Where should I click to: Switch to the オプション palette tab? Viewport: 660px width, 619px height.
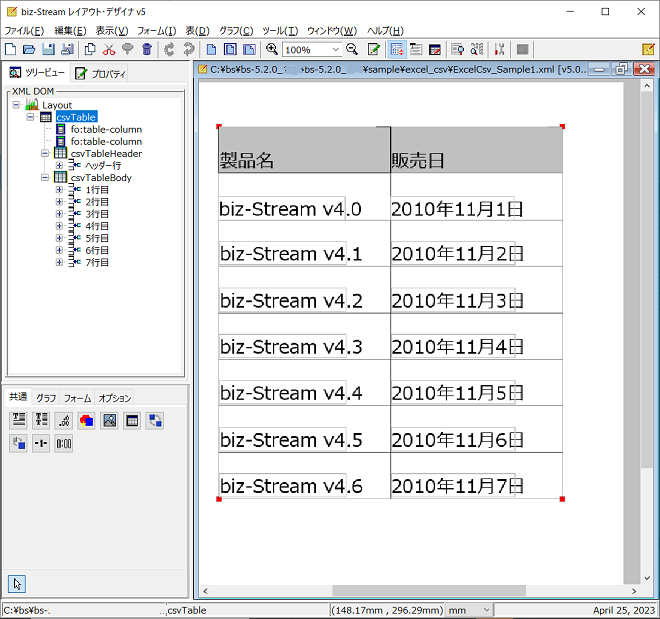click(x=114, y=398)
